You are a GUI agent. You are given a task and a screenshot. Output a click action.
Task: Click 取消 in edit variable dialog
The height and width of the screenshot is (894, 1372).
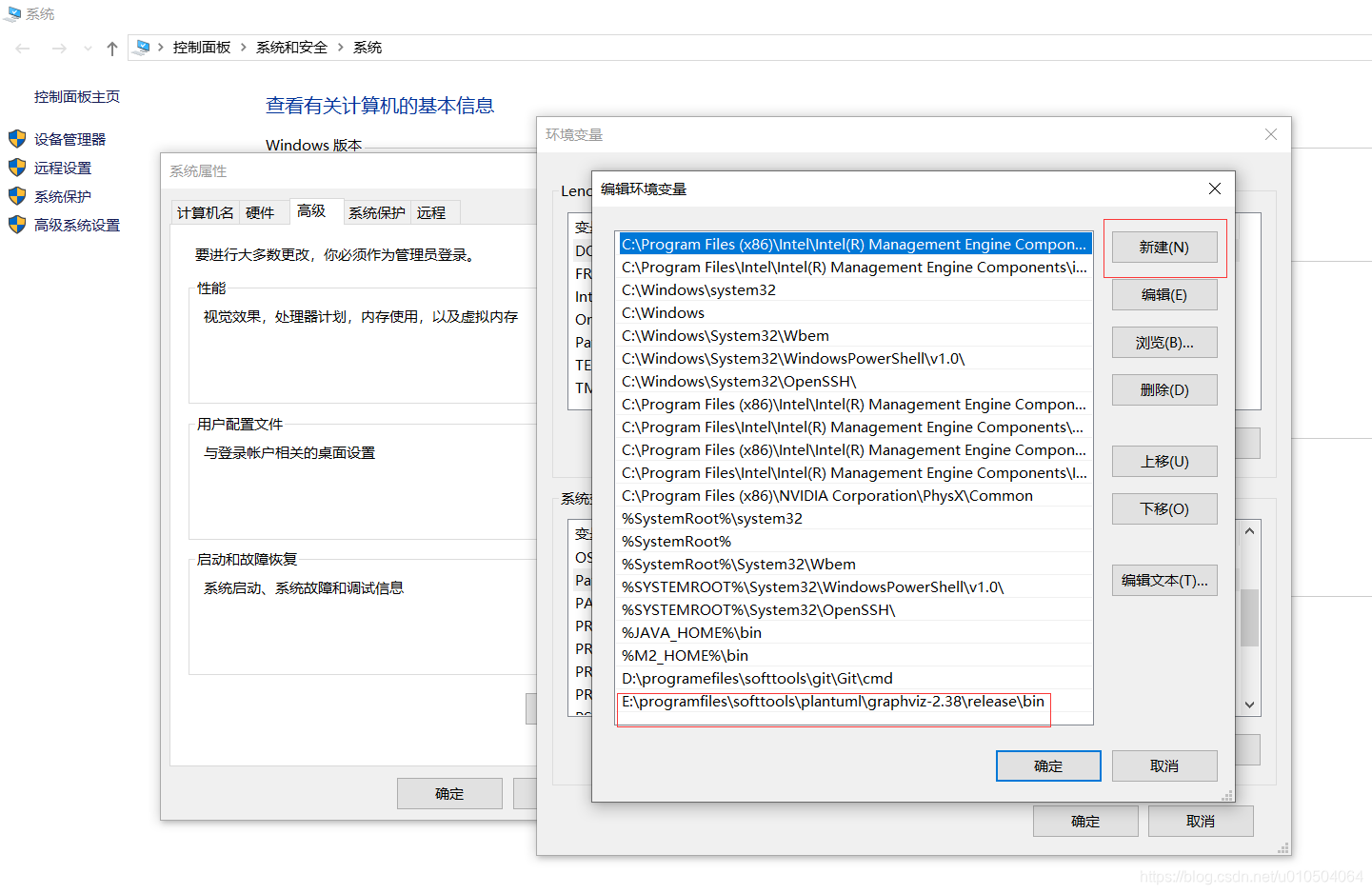(x=1164, y=765)
